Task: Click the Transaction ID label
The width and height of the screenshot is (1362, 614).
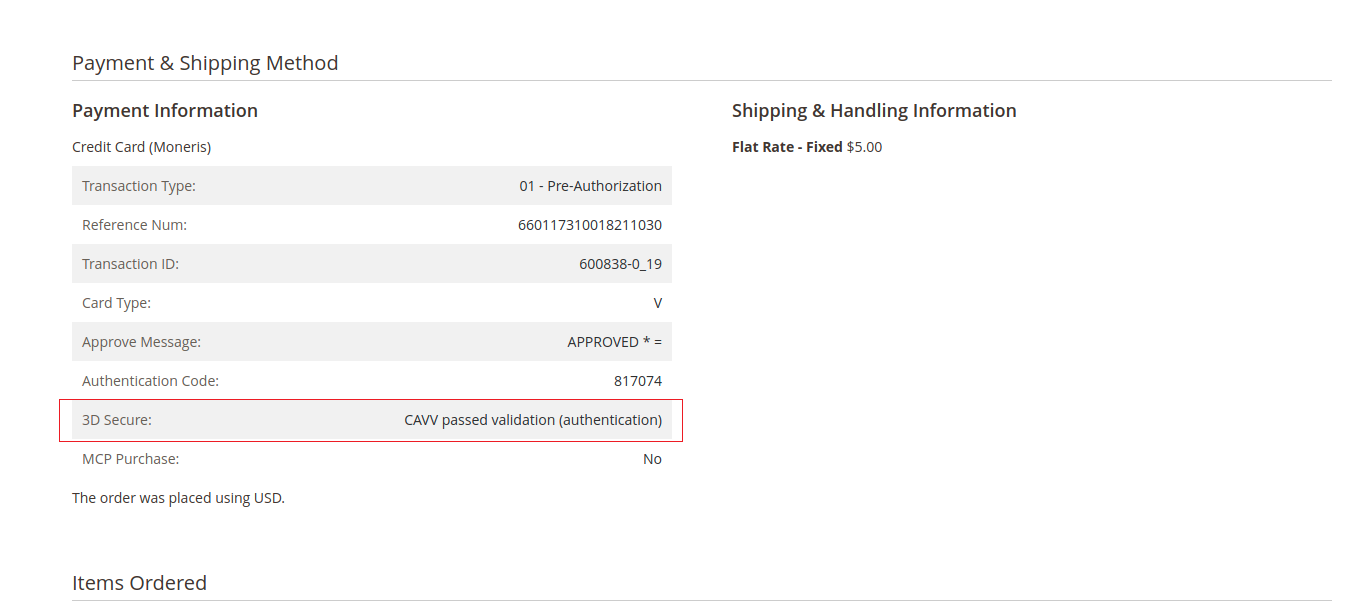Action: (130, 264)
